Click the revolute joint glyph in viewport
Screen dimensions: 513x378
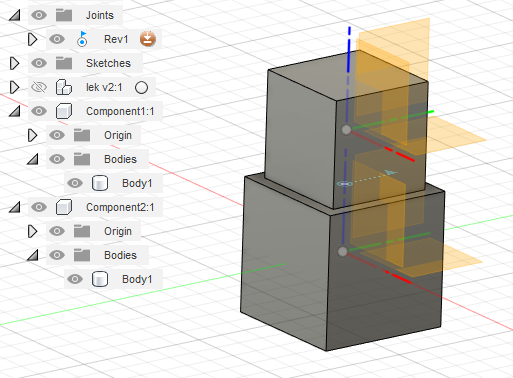344,184
